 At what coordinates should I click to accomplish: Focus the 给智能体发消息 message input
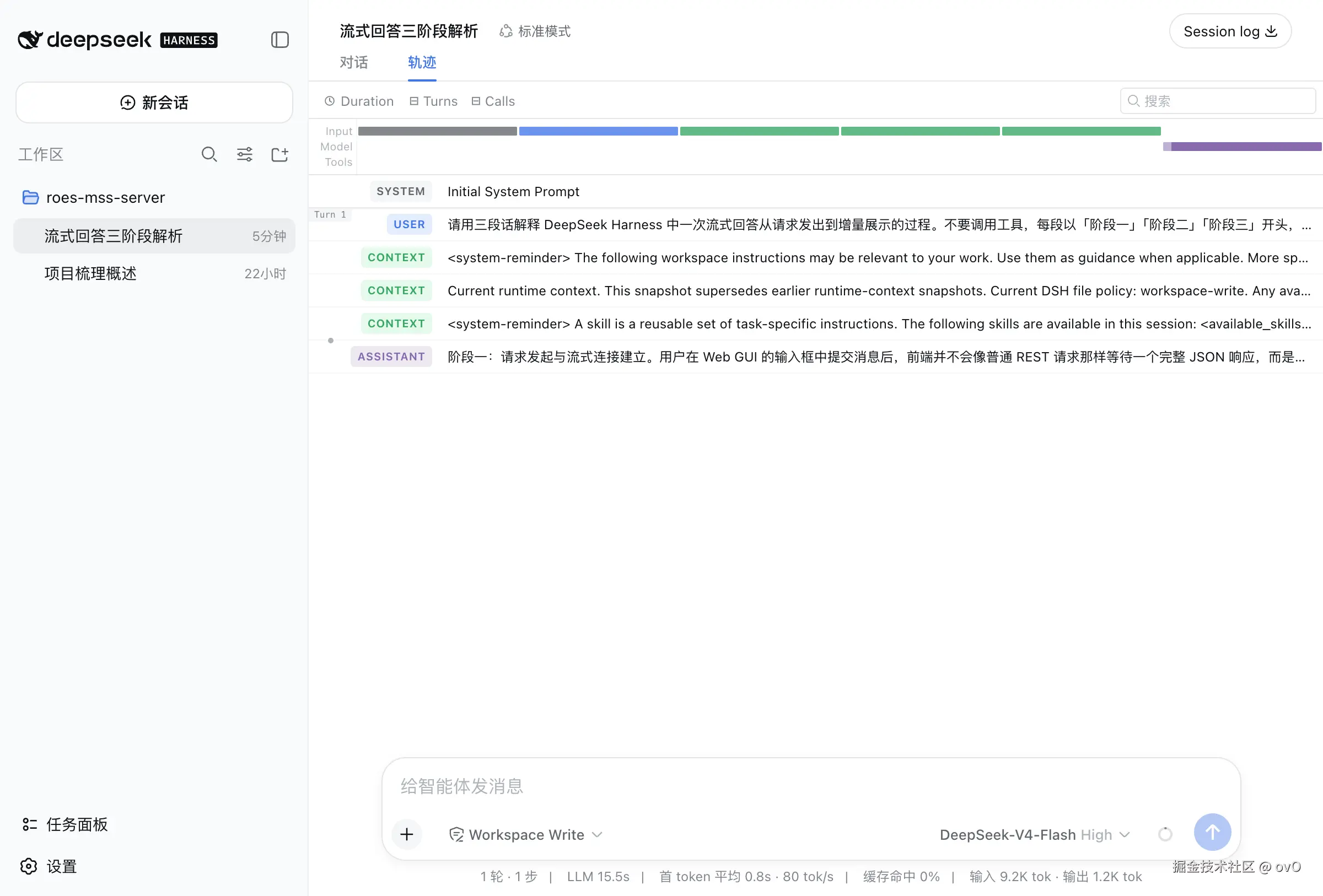(x=811, y=786)
